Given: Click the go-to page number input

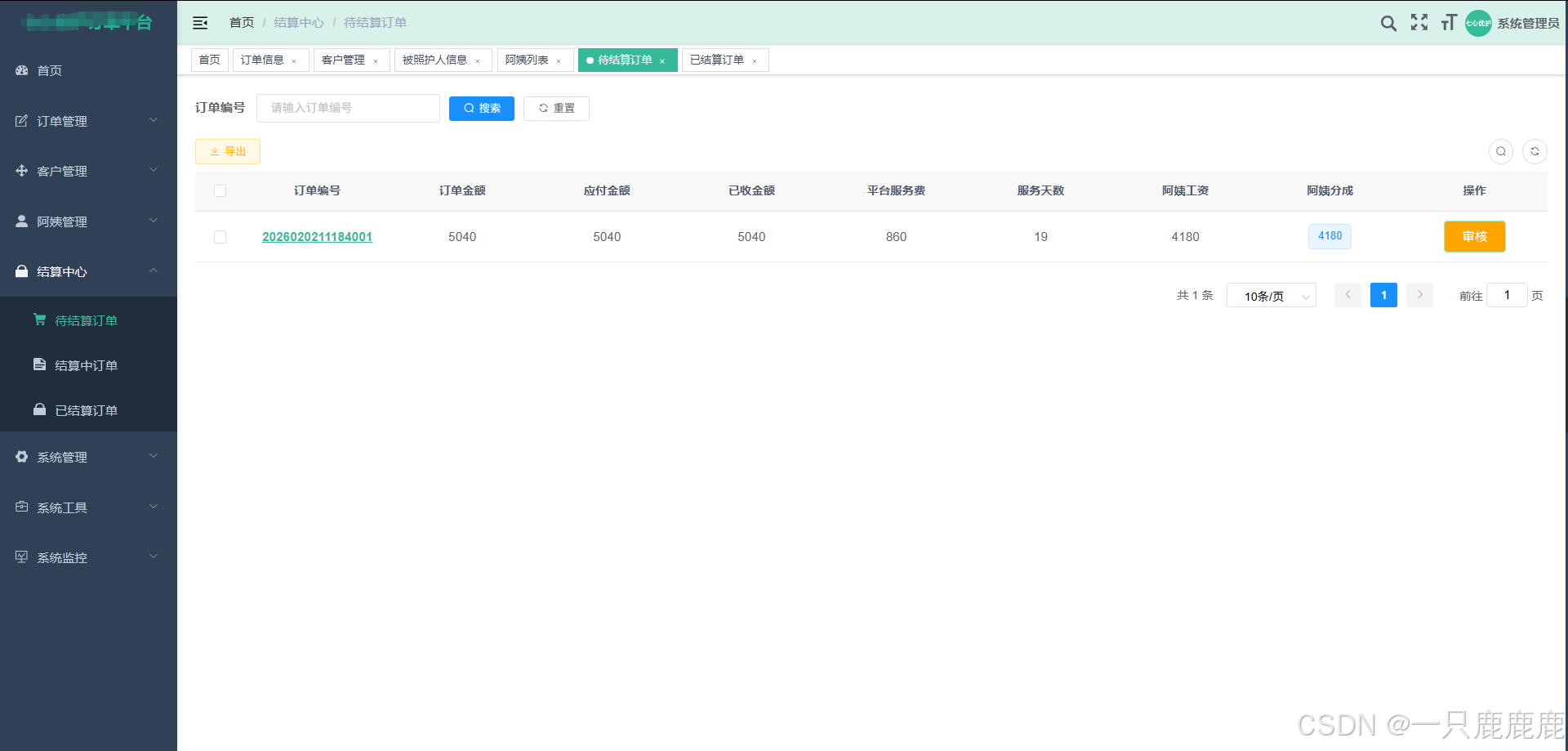Looking at the screenshot, I should (x=1507, y=295).
